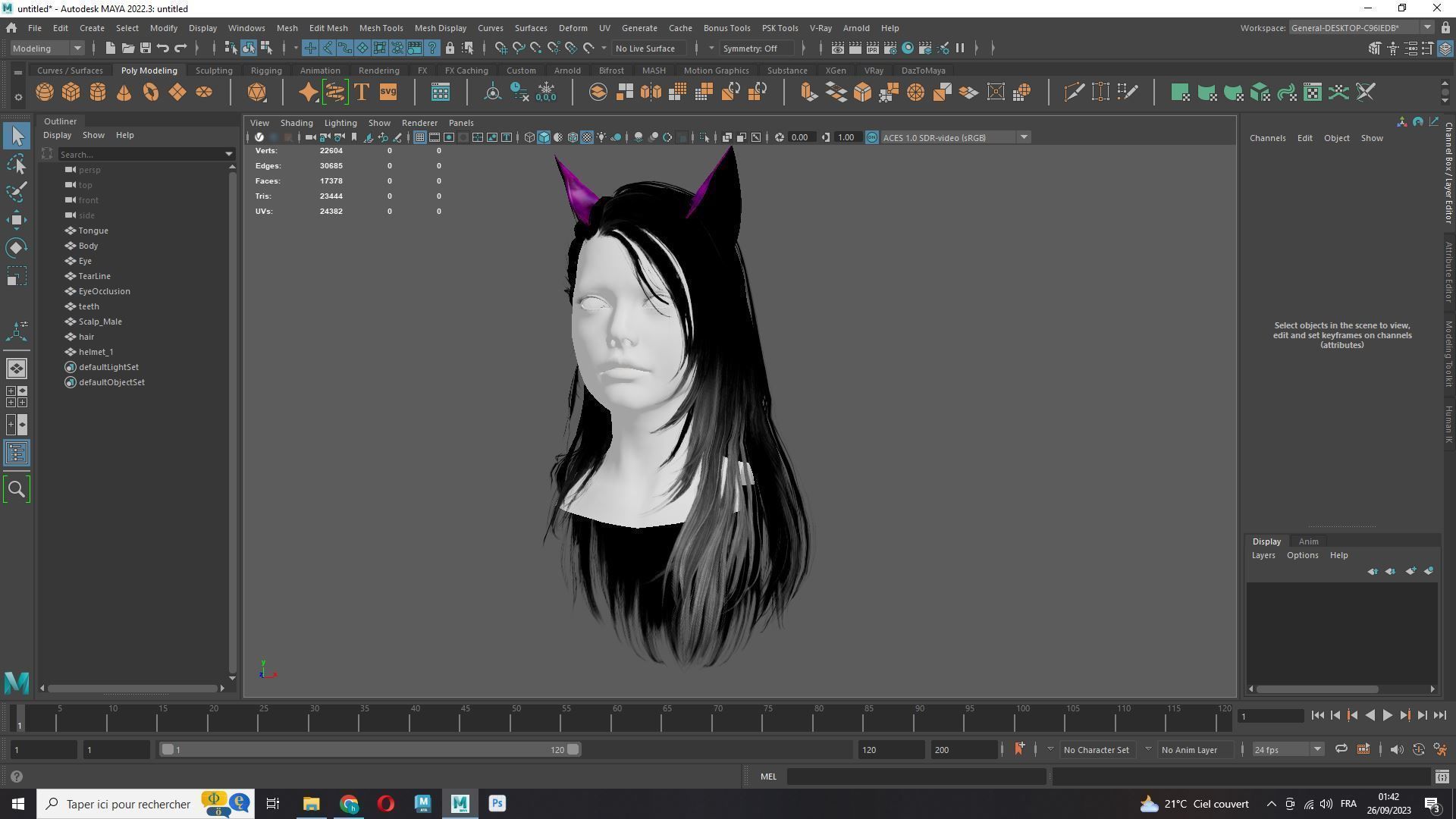Click the Play Forwards button
The height and width of the screenshot is (819, 1456).
click(x=1387, y=715)
